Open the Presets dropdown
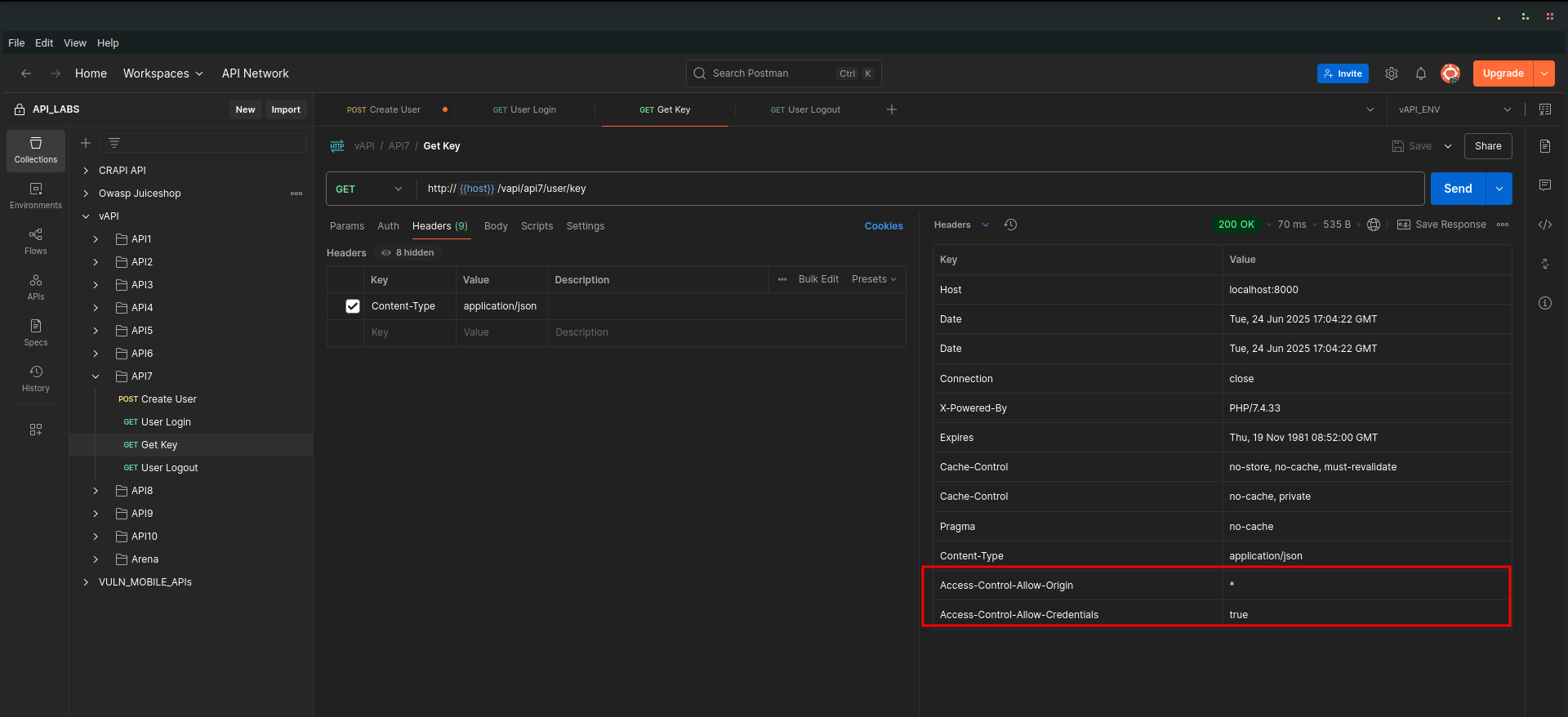The width and height of the screenshot is (1568, 717). (874, 279)
